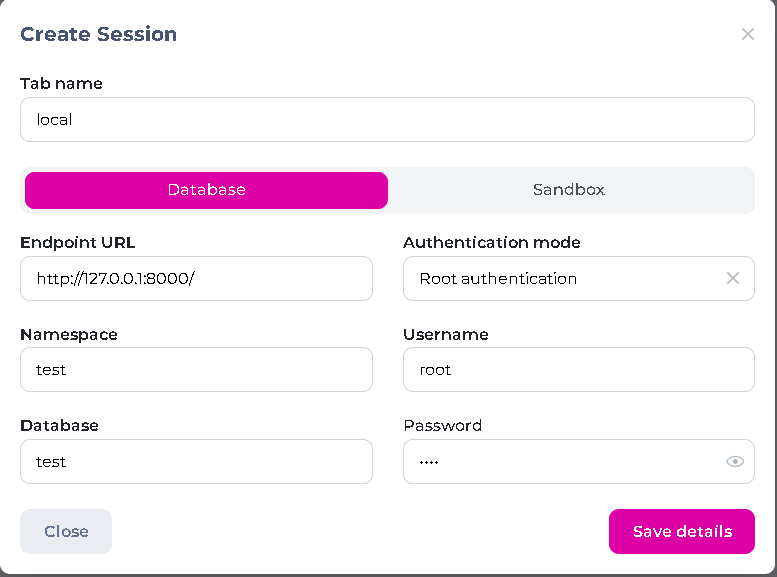Reveal password with the eye icon
Viewport: 777px width, 577px height.
[734, 462]
